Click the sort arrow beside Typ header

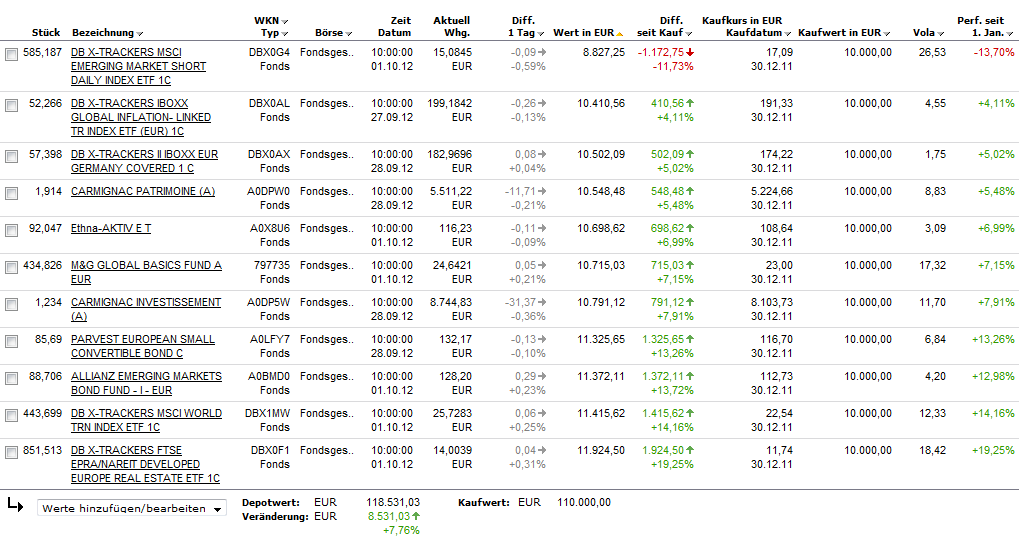pos(285,34)
